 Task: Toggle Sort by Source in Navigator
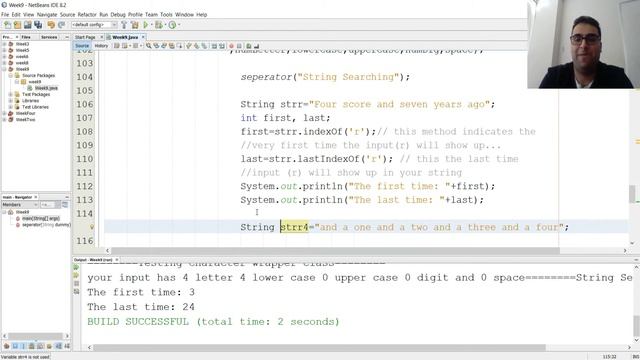coord(67,346)
